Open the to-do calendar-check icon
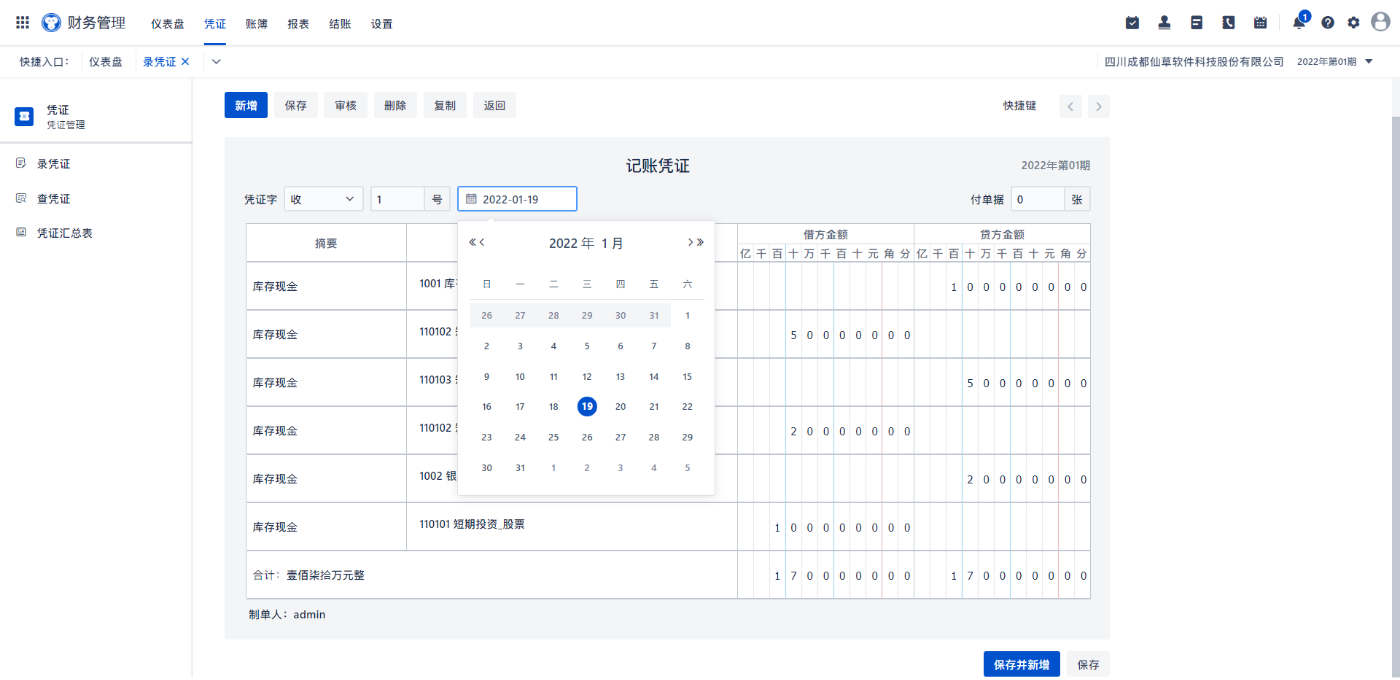This screenshot has height=680, width=1400. (1132, 22)
